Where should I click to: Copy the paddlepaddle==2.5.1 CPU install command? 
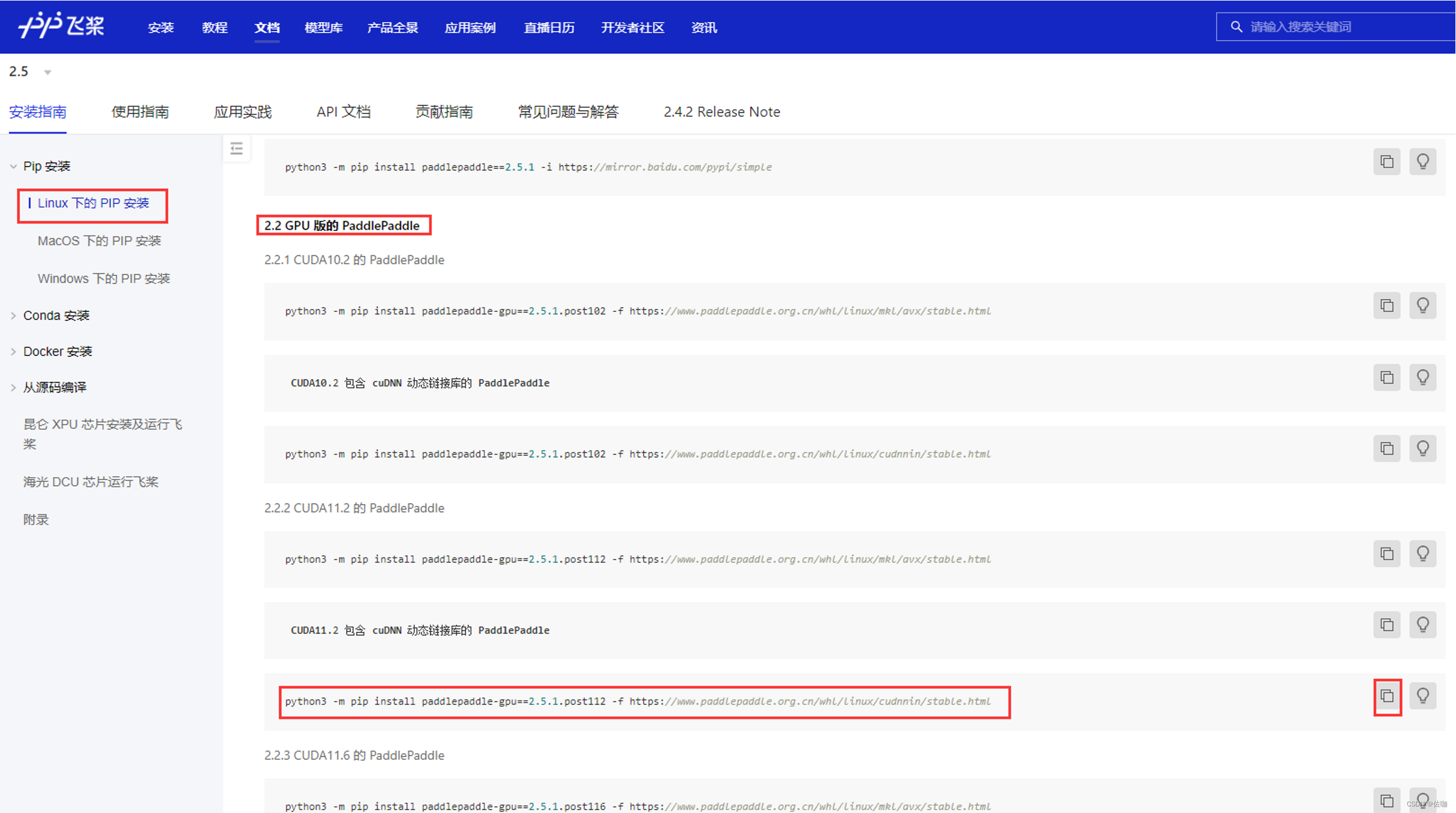[x=1386, y=162]
